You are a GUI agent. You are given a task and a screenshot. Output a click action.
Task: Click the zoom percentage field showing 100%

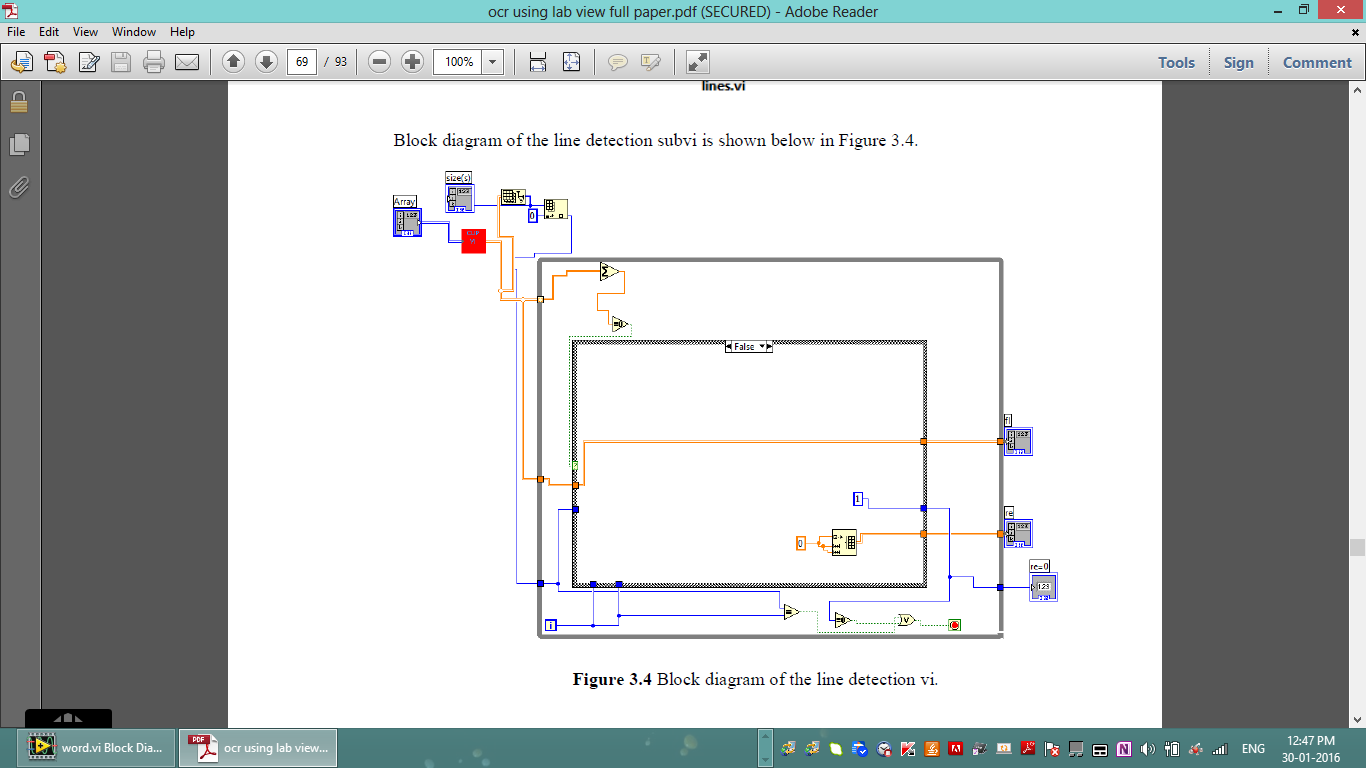click(458, 62)
